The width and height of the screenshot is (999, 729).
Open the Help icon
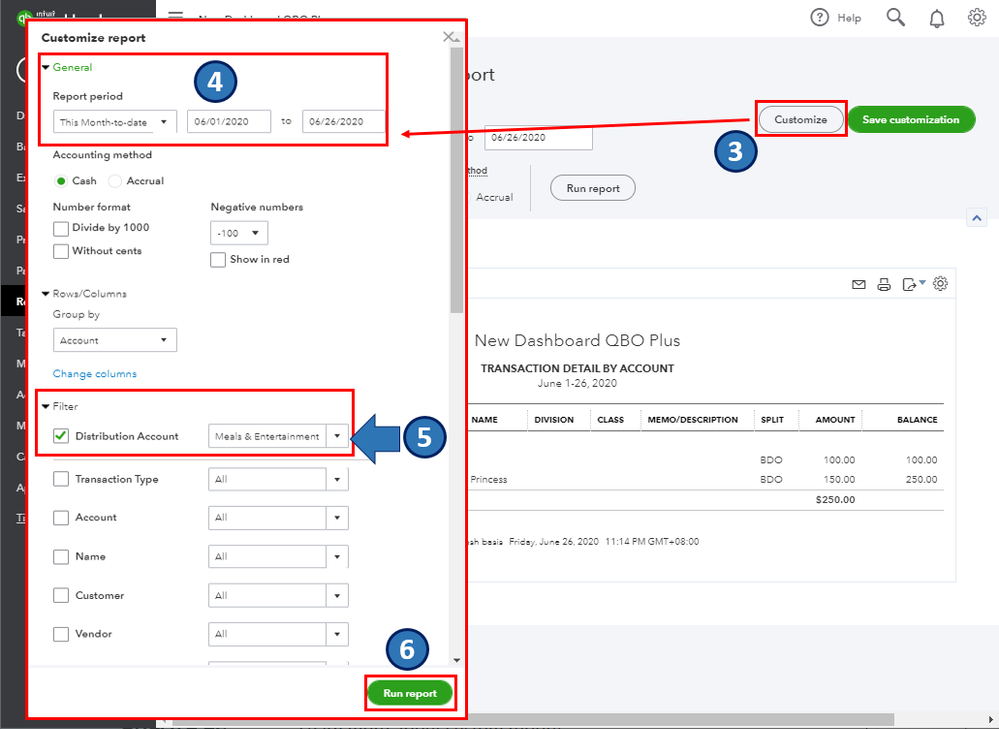pos(819,17)
